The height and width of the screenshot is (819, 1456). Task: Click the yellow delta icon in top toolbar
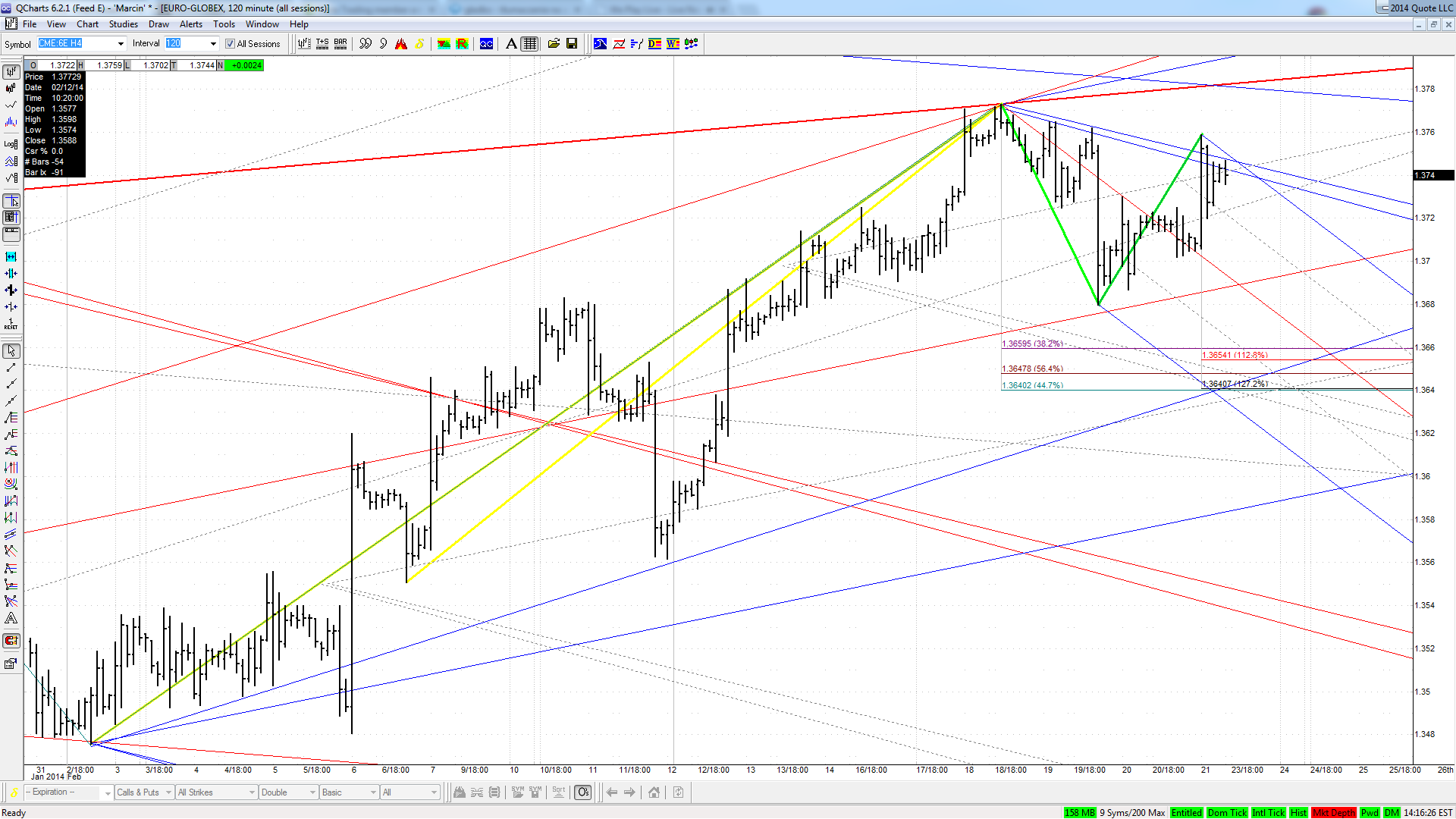coord(419,44)
